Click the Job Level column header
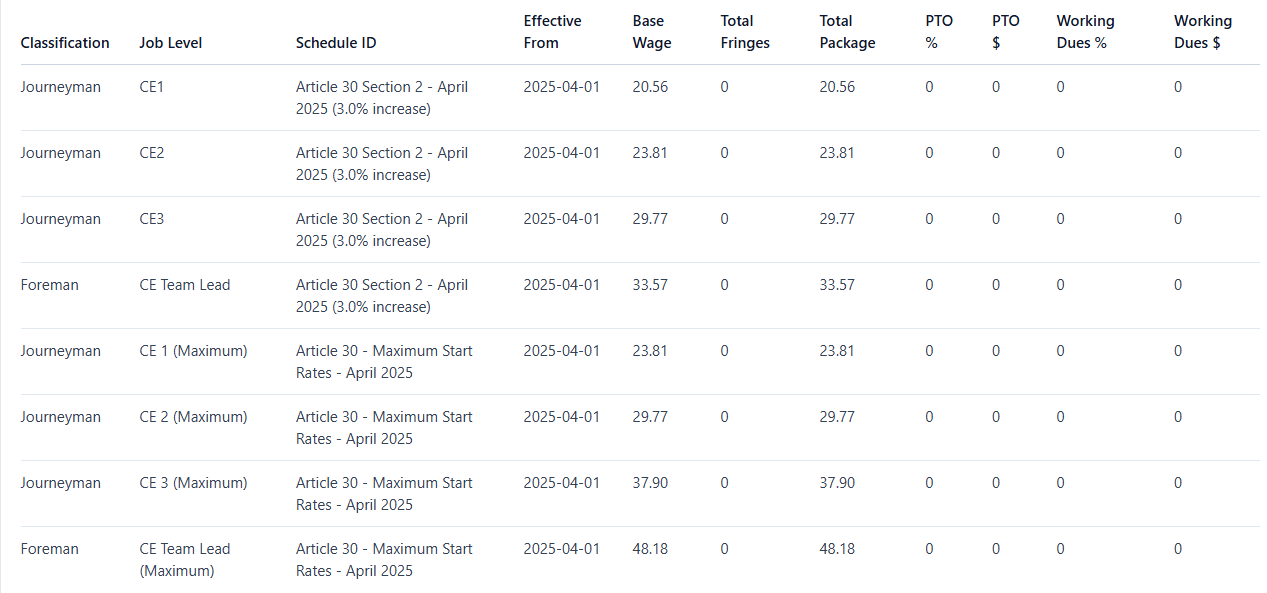Image resolution: width=1267 pixels, height=593 pixels. click(169, 43)
